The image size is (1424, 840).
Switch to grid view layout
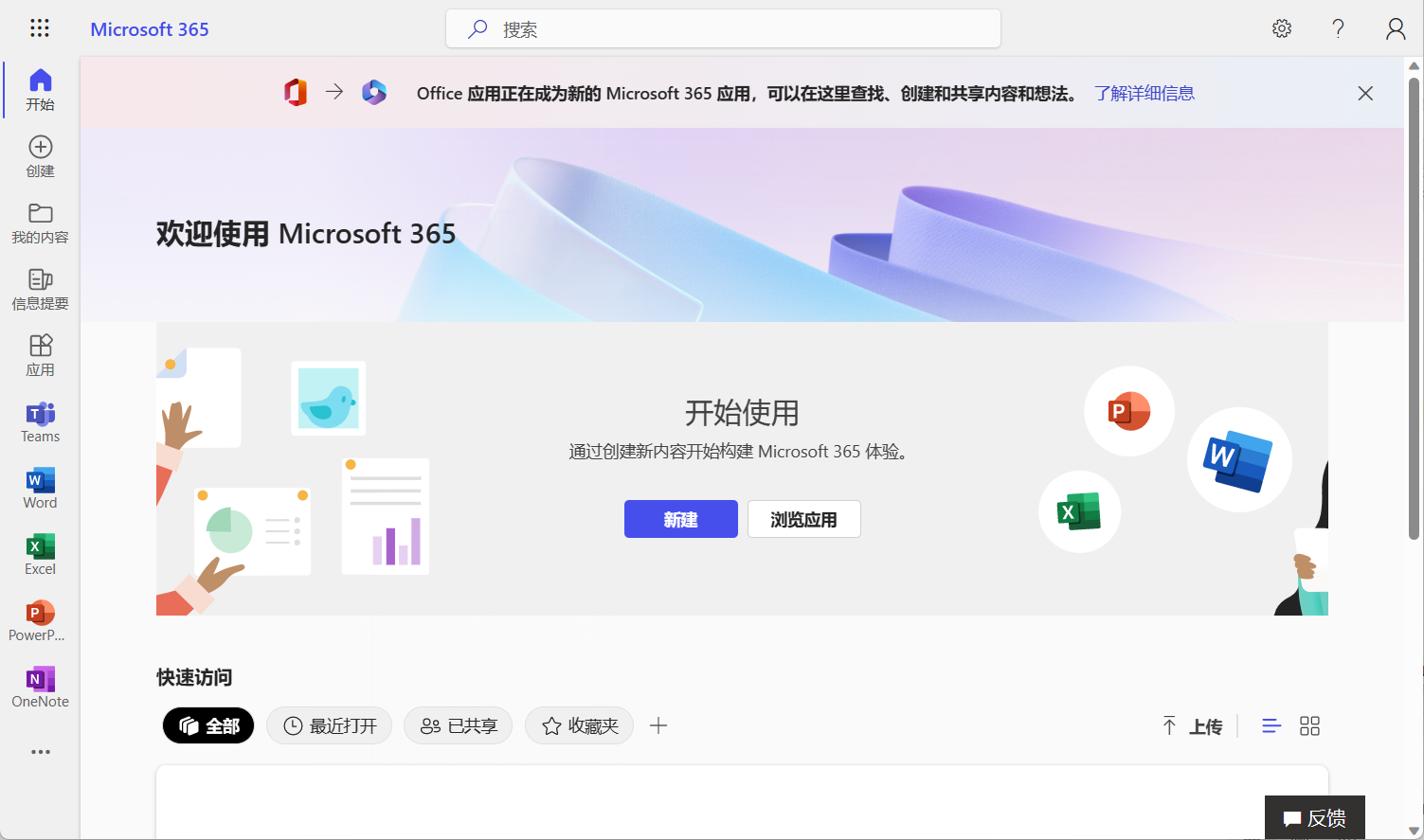coord(1309,726)
